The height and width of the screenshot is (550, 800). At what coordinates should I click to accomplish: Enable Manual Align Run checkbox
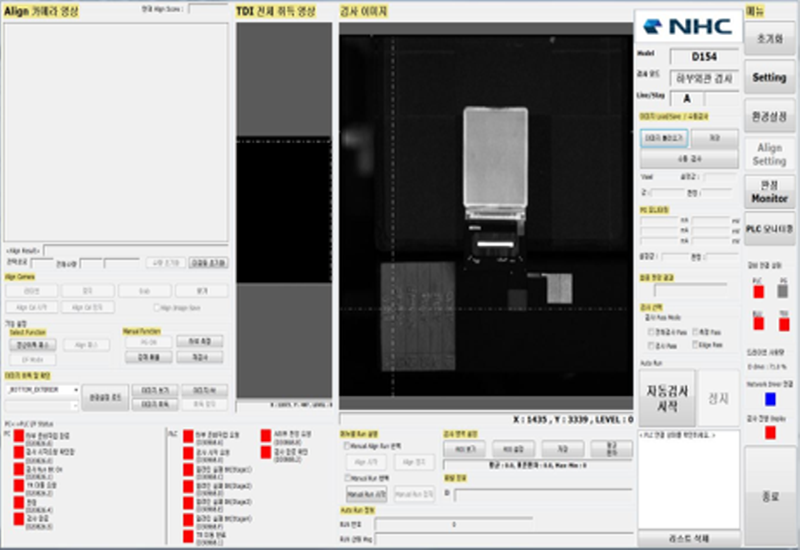pos(347,445)
